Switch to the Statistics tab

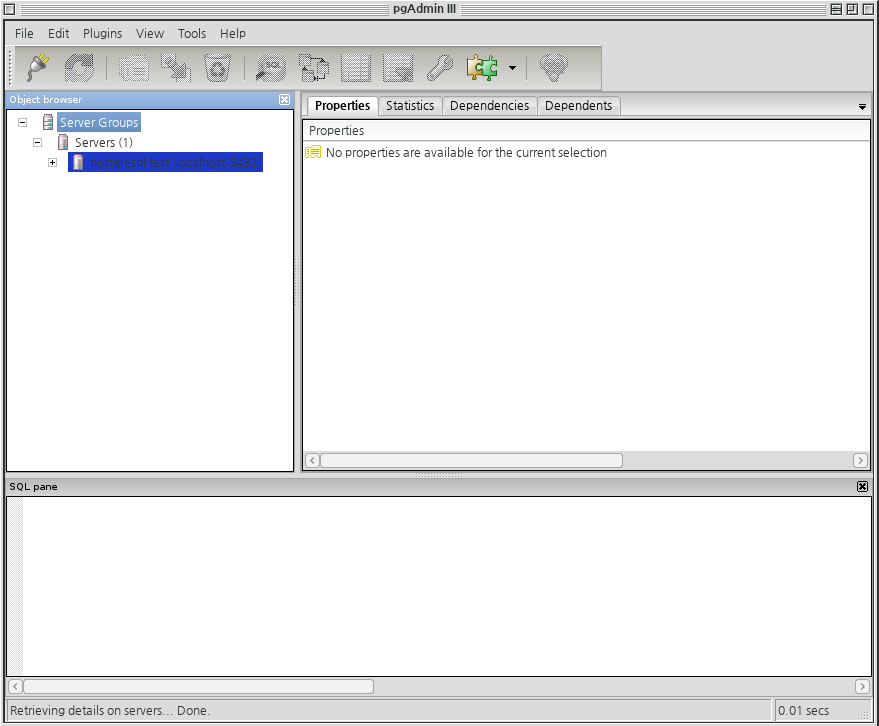click(x=410, y=105)
